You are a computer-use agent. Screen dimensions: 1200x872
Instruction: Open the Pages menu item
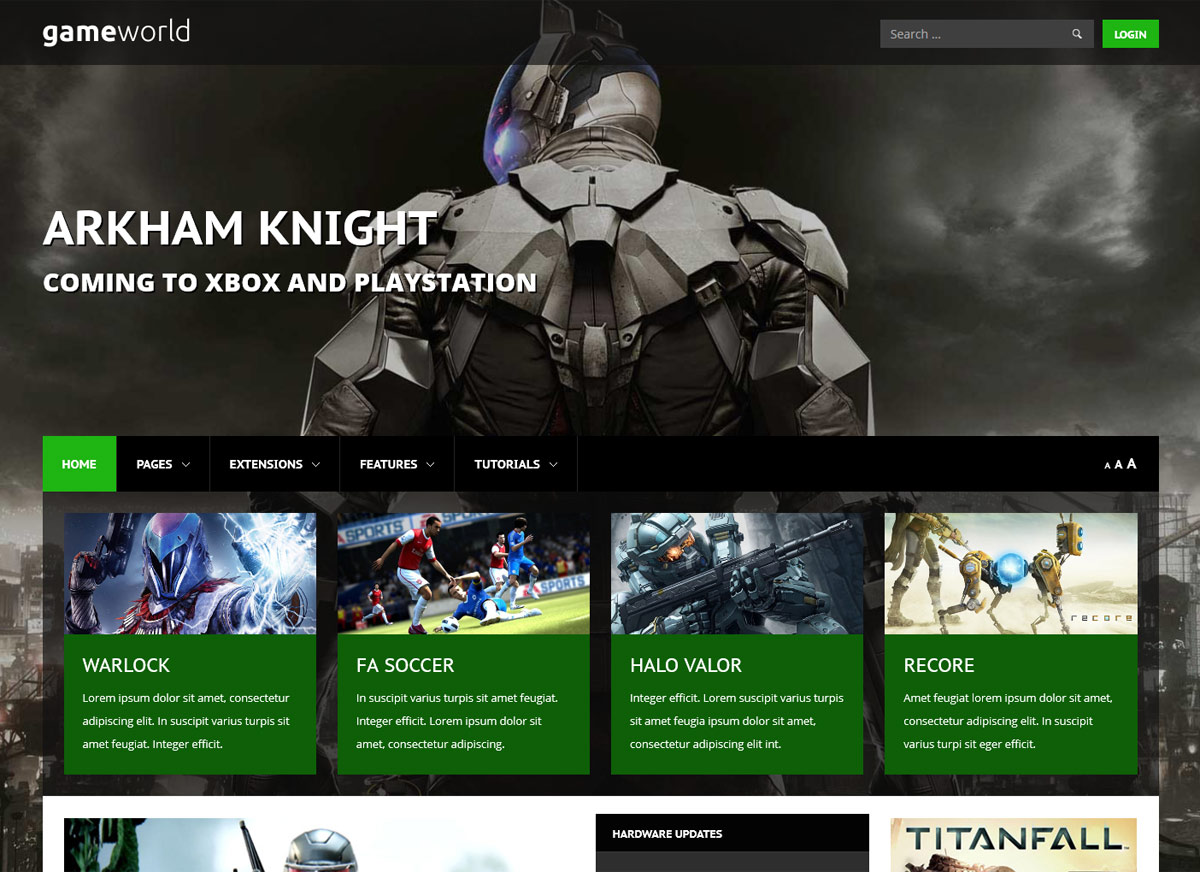(x=163, y=464)
